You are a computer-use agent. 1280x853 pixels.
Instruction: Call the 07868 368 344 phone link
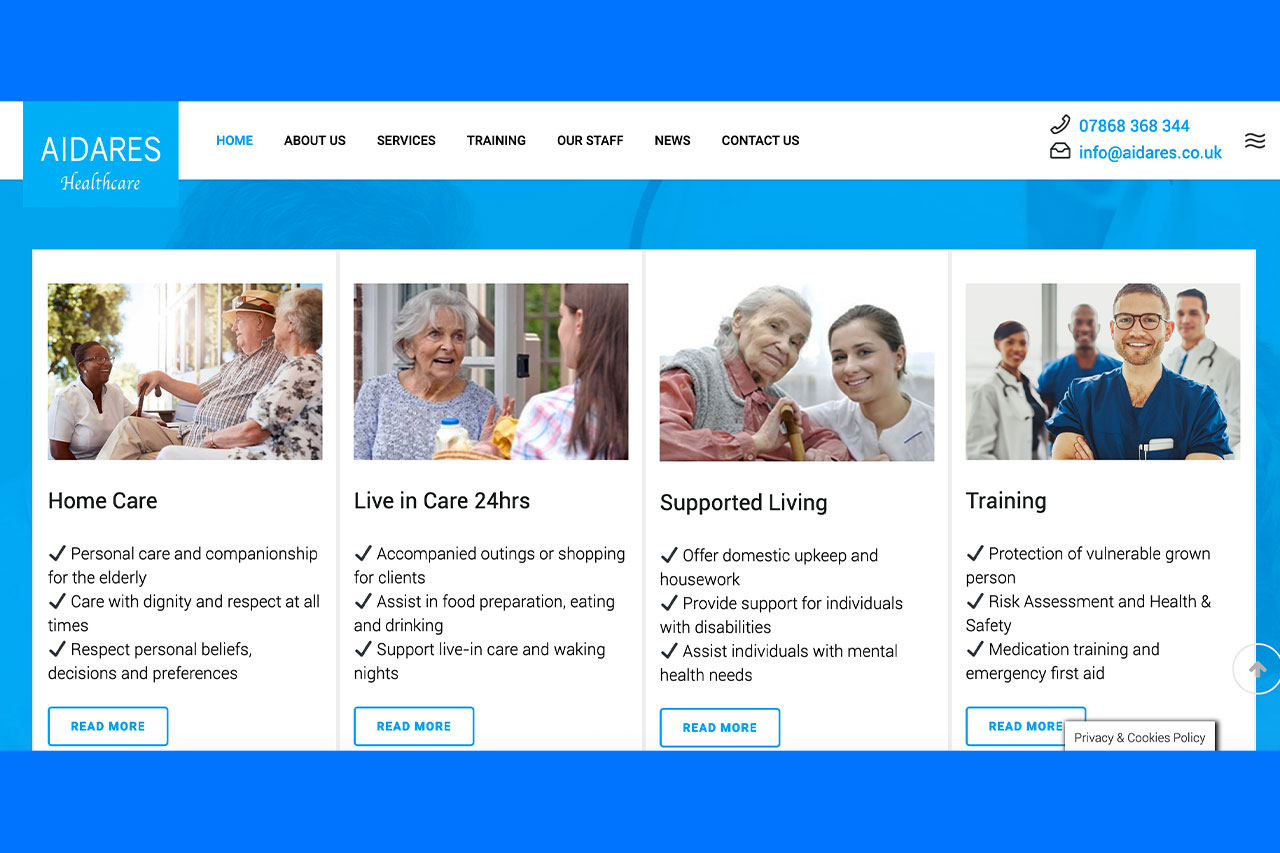click(1134, 126)
